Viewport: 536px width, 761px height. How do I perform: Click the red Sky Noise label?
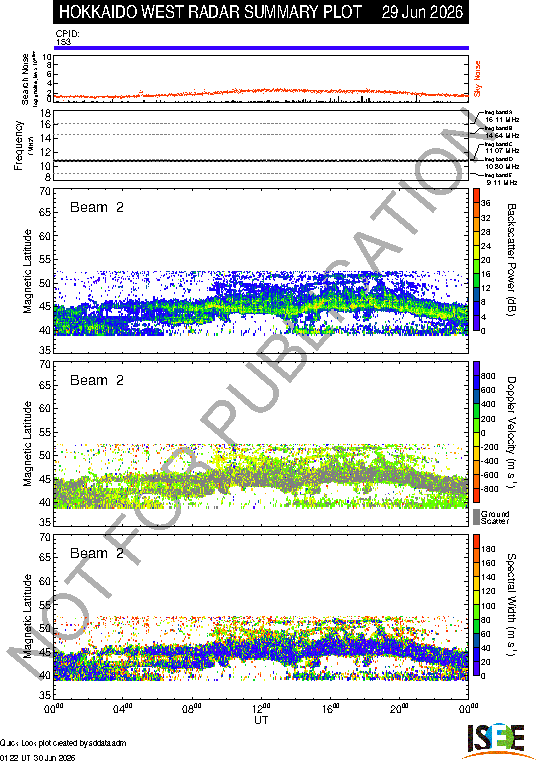pos(477,79)
